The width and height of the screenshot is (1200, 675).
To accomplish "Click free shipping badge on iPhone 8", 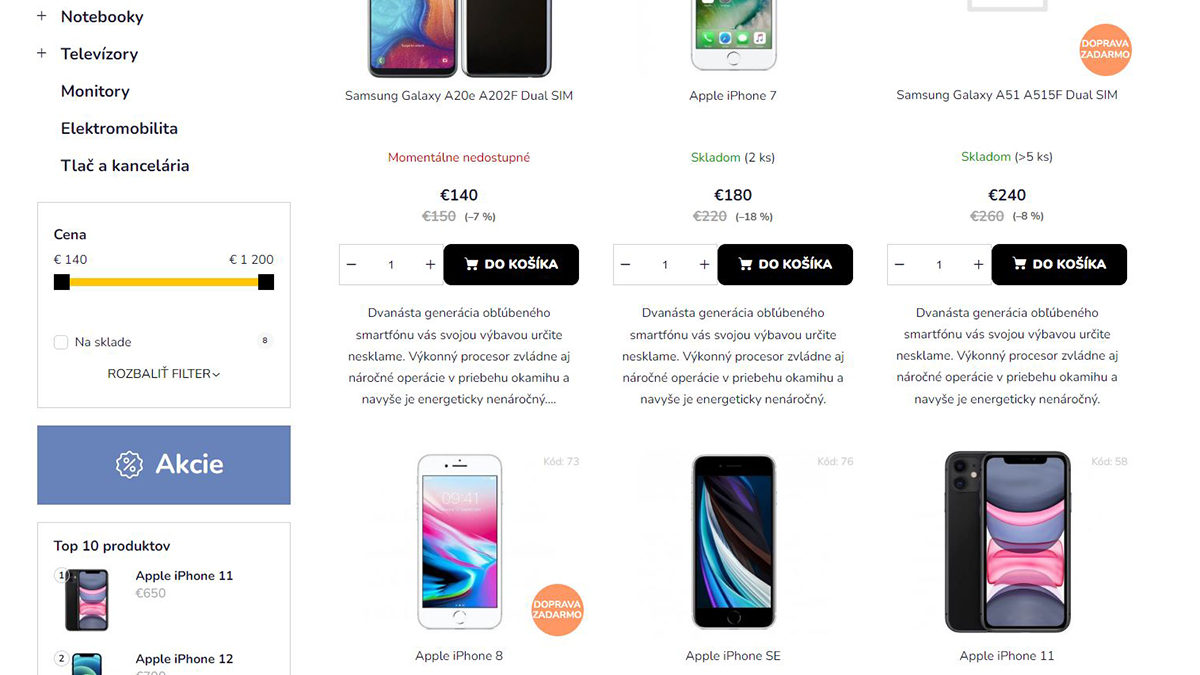I will [557, 610].
